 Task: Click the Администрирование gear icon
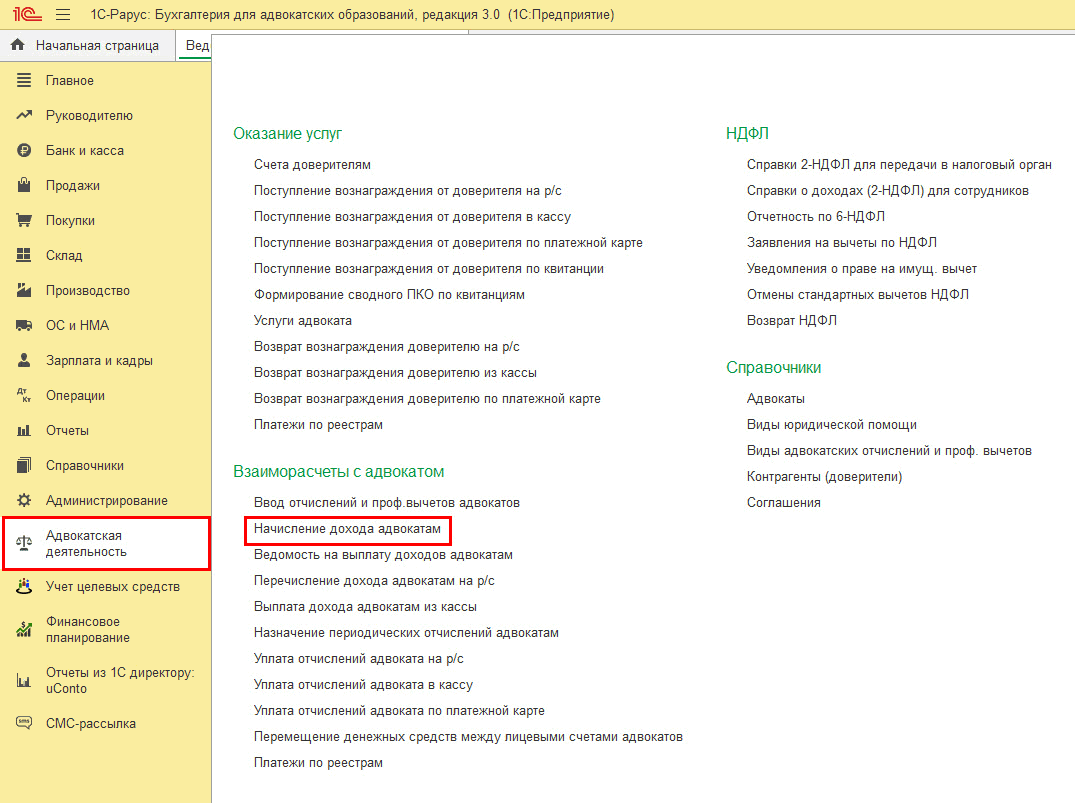point(25,501)
